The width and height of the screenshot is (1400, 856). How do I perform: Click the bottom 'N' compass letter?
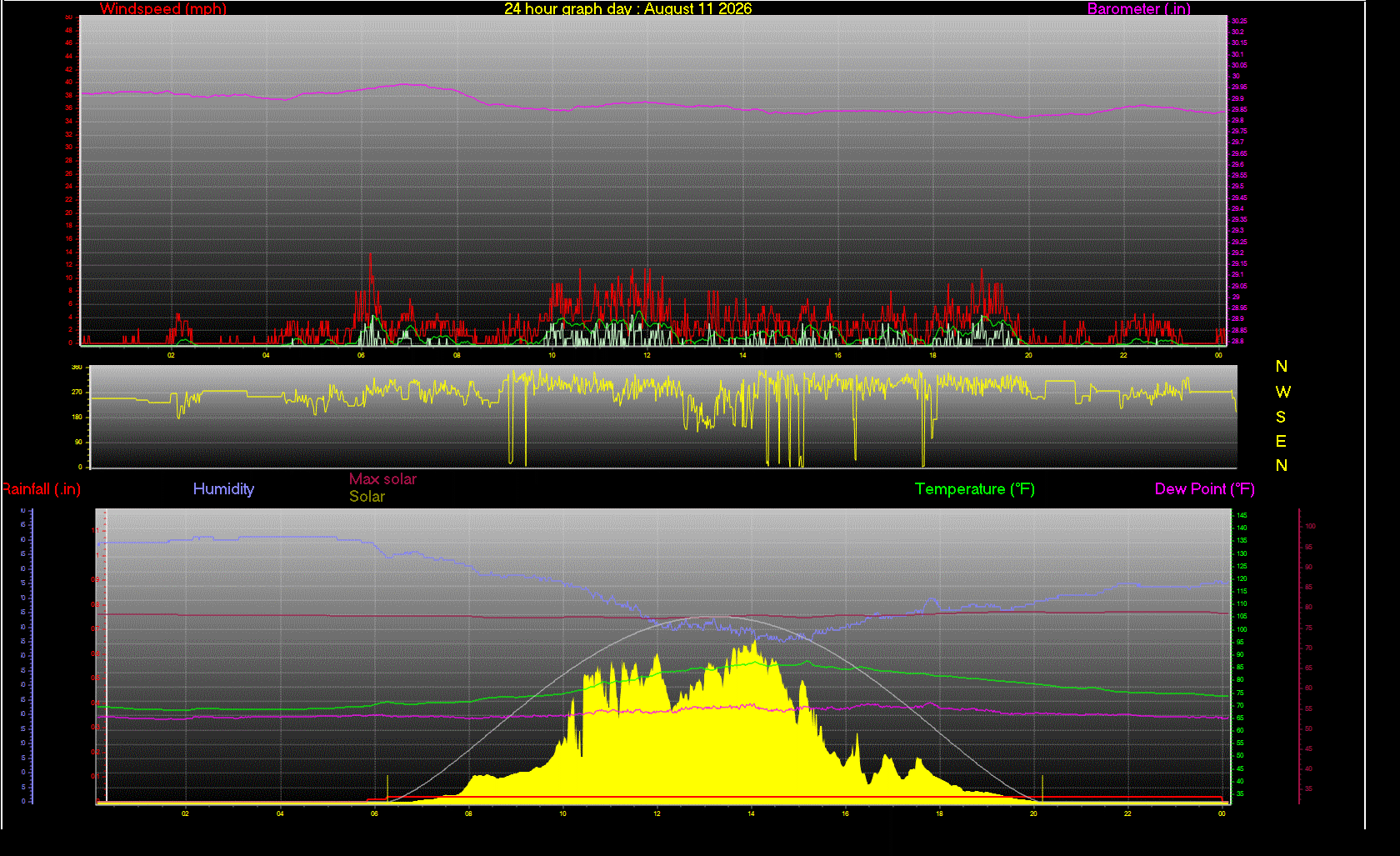point(1282,465)
